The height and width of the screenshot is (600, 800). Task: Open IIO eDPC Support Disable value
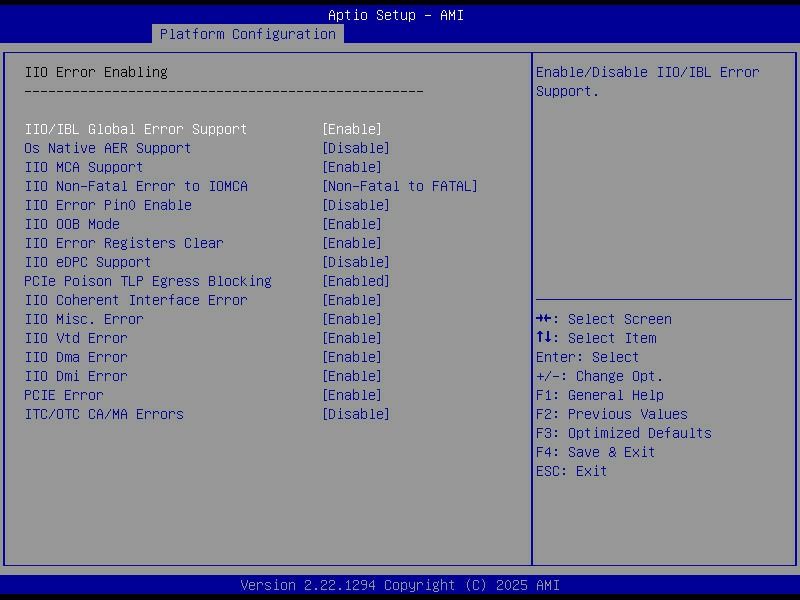[356, 262]
